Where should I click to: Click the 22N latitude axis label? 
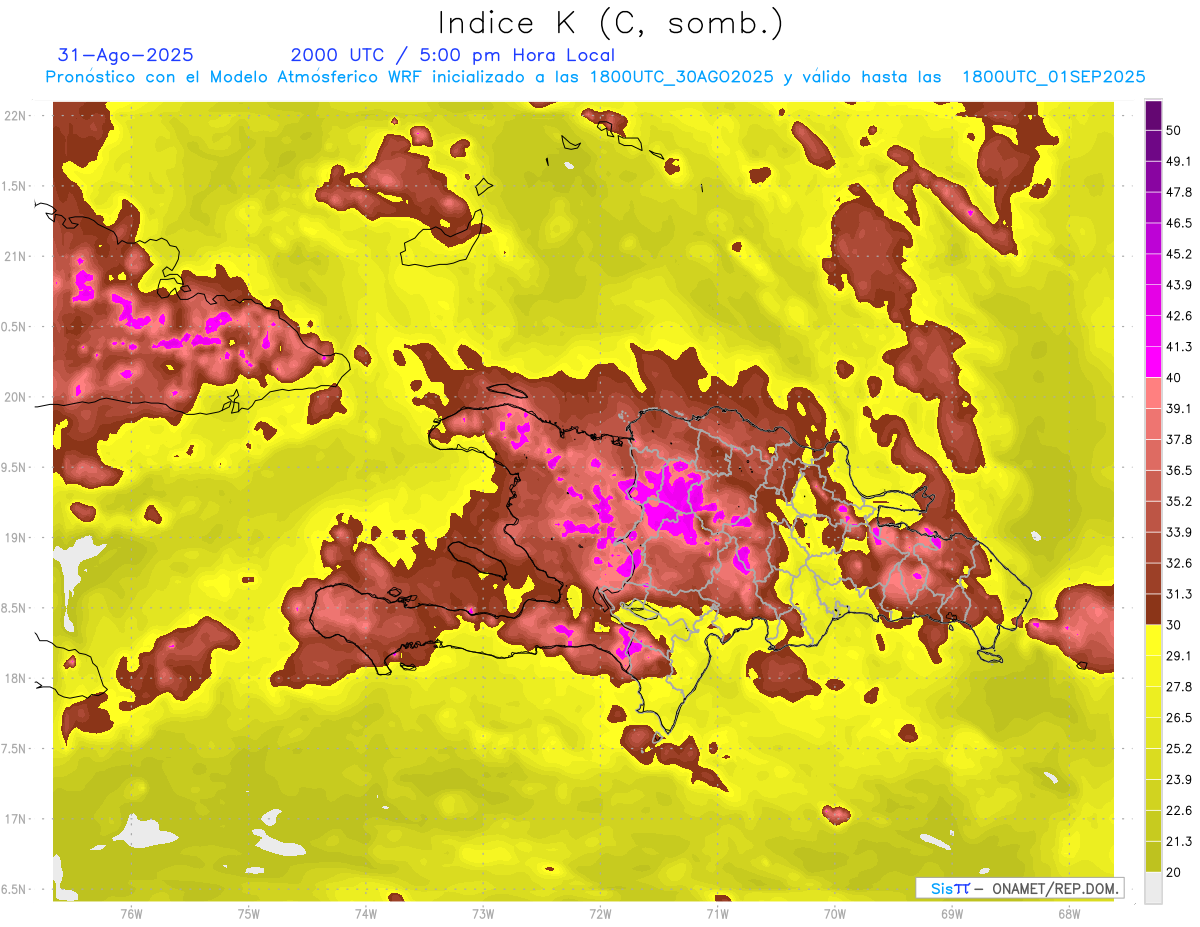(17, 116)
